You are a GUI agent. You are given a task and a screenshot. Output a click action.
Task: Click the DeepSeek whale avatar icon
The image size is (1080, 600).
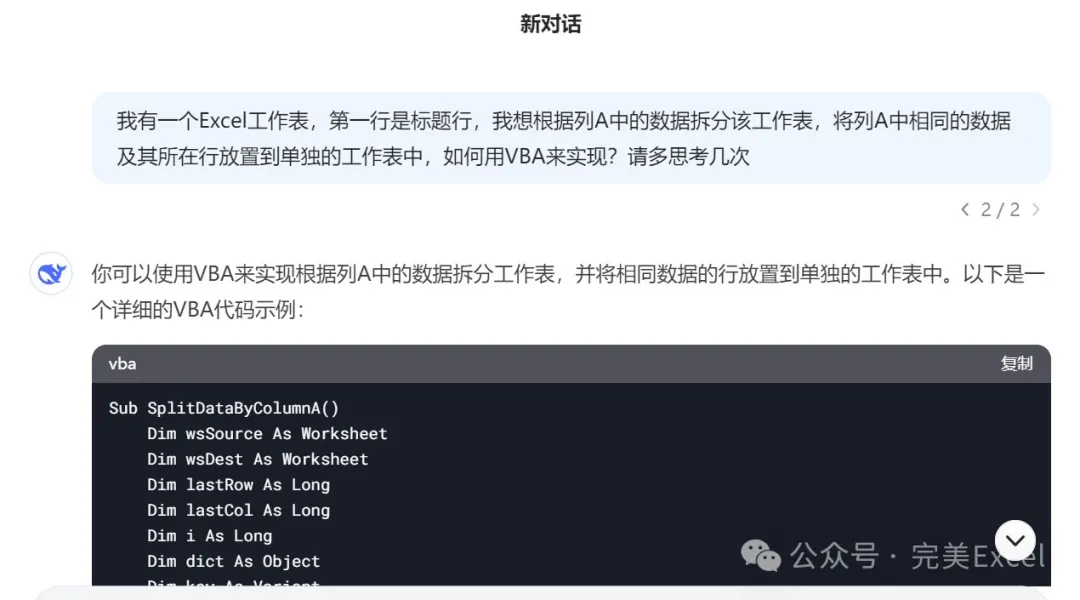pyautogui.click(x=51, y=274)
